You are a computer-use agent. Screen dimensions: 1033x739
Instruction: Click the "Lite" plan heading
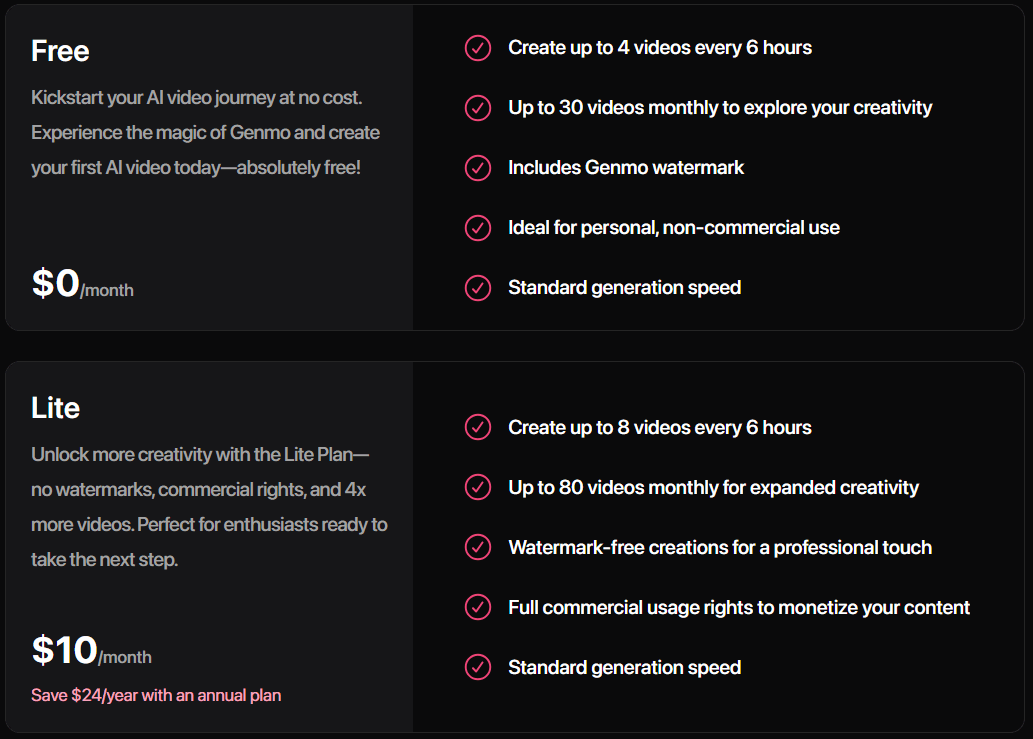(x=55, y=408)
